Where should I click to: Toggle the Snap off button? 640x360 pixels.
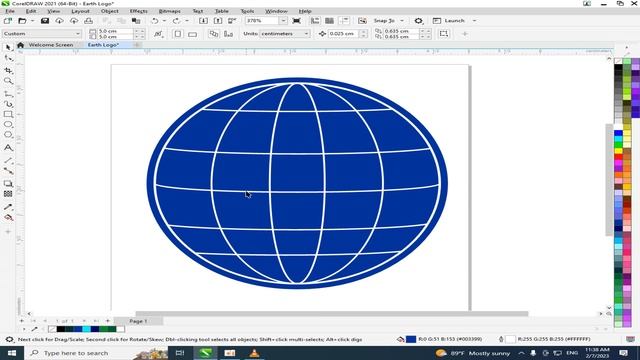point(362,20)
